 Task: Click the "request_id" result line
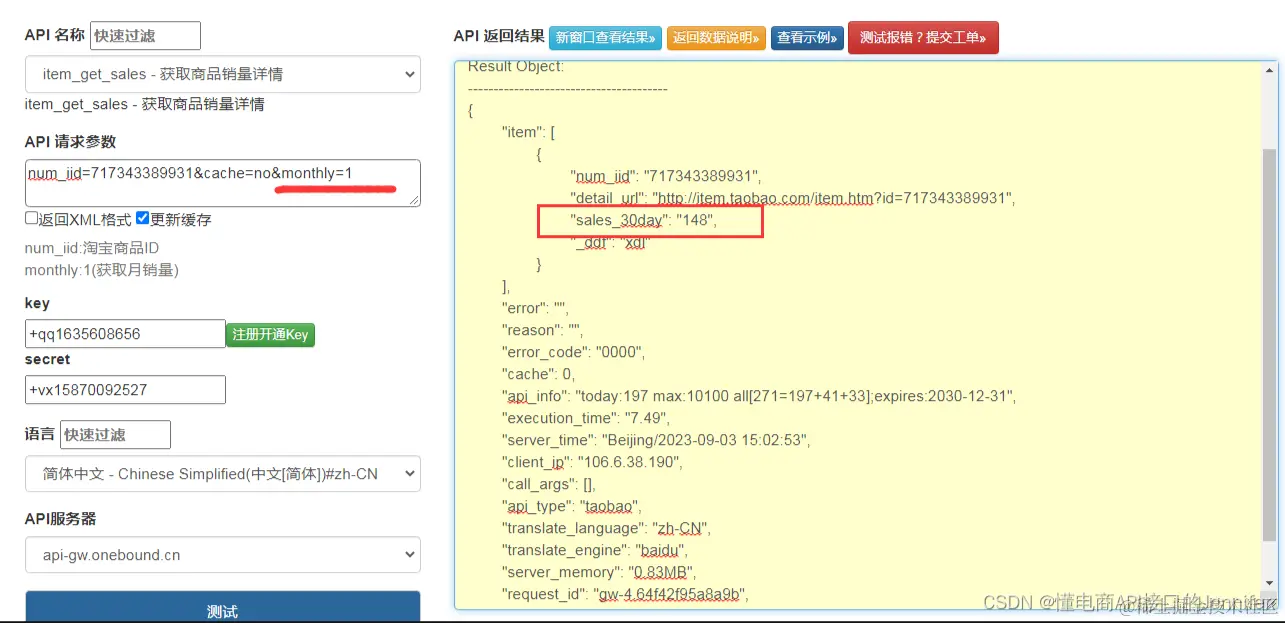625,594
